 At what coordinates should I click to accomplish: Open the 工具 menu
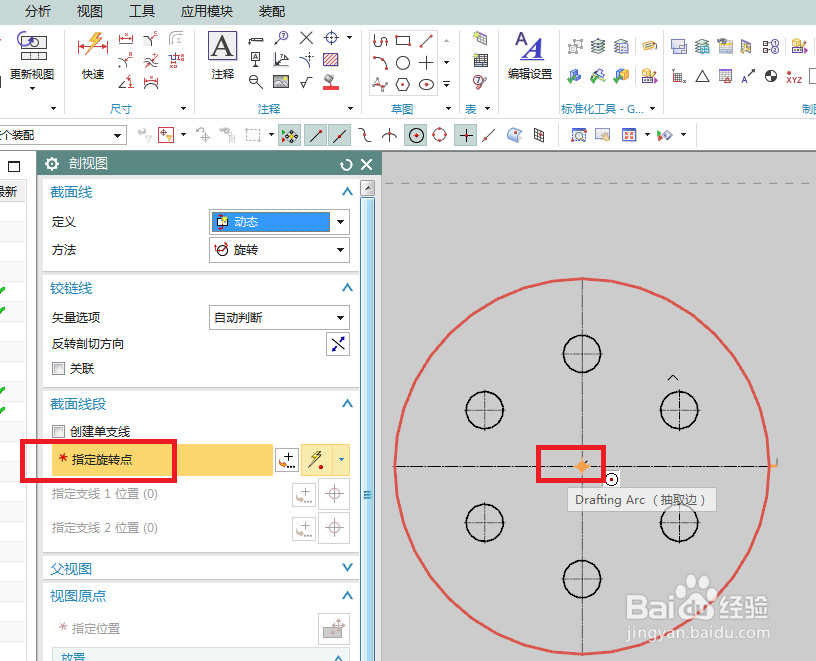click(142, 11)
